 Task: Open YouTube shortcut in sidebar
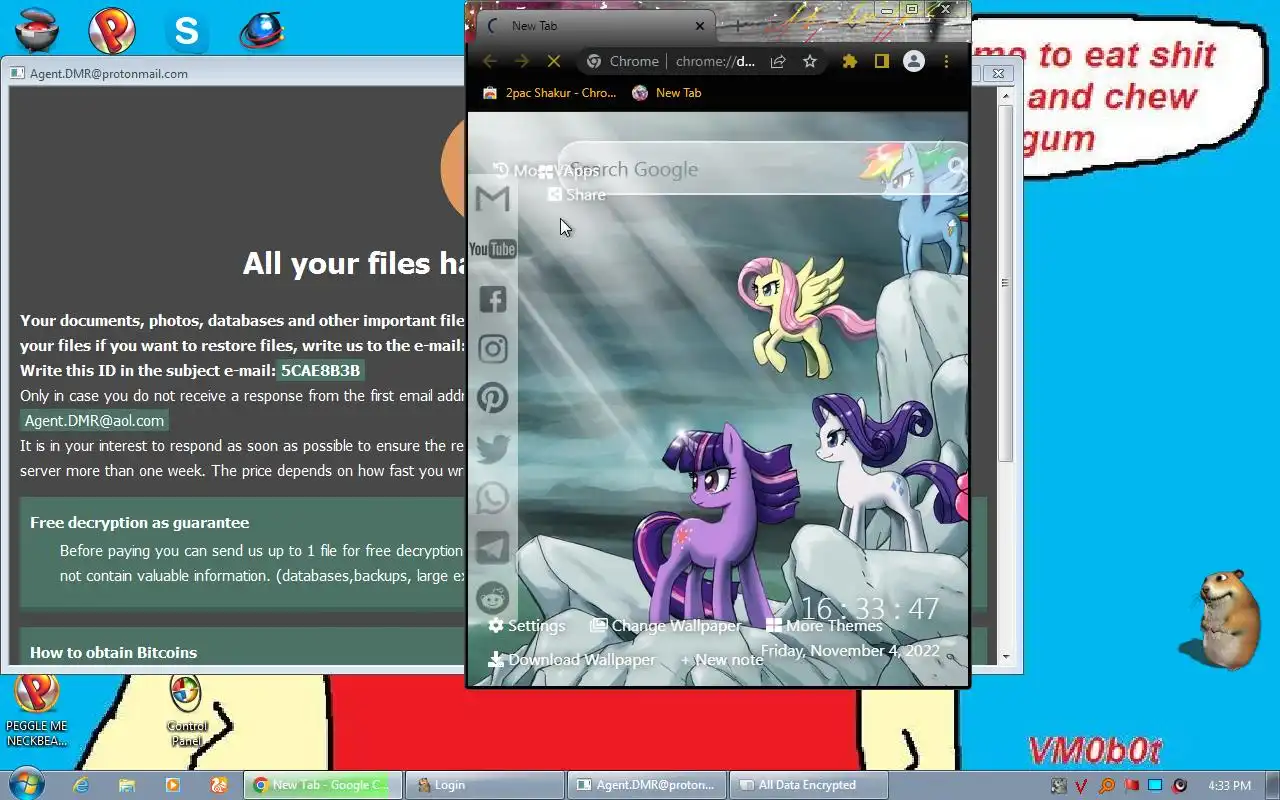[492, 249]
